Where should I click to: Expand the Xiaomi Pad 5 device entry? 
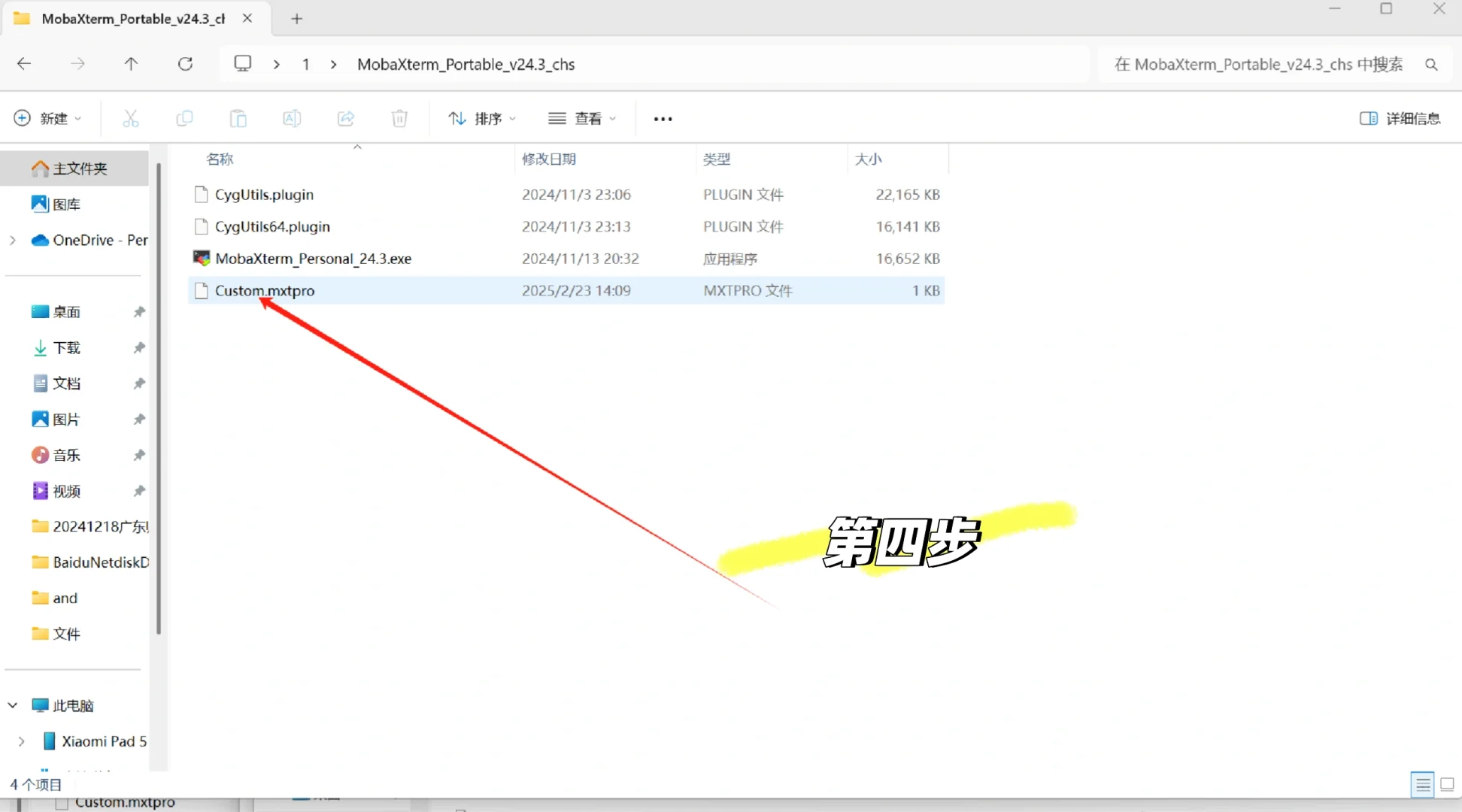point(20,741)
